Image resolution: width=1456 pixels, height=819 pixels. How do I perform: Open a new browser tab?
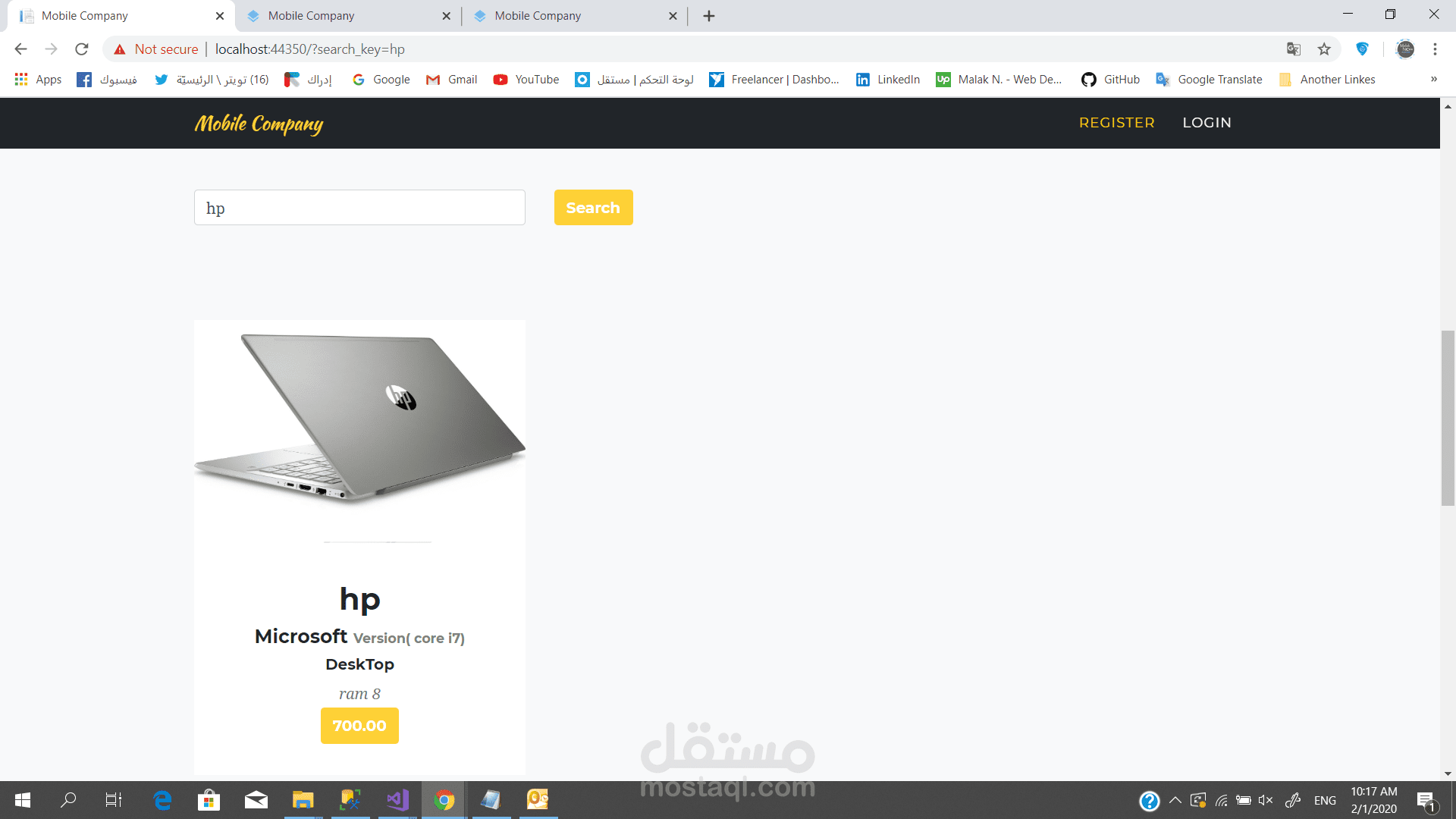pos(709,16)
